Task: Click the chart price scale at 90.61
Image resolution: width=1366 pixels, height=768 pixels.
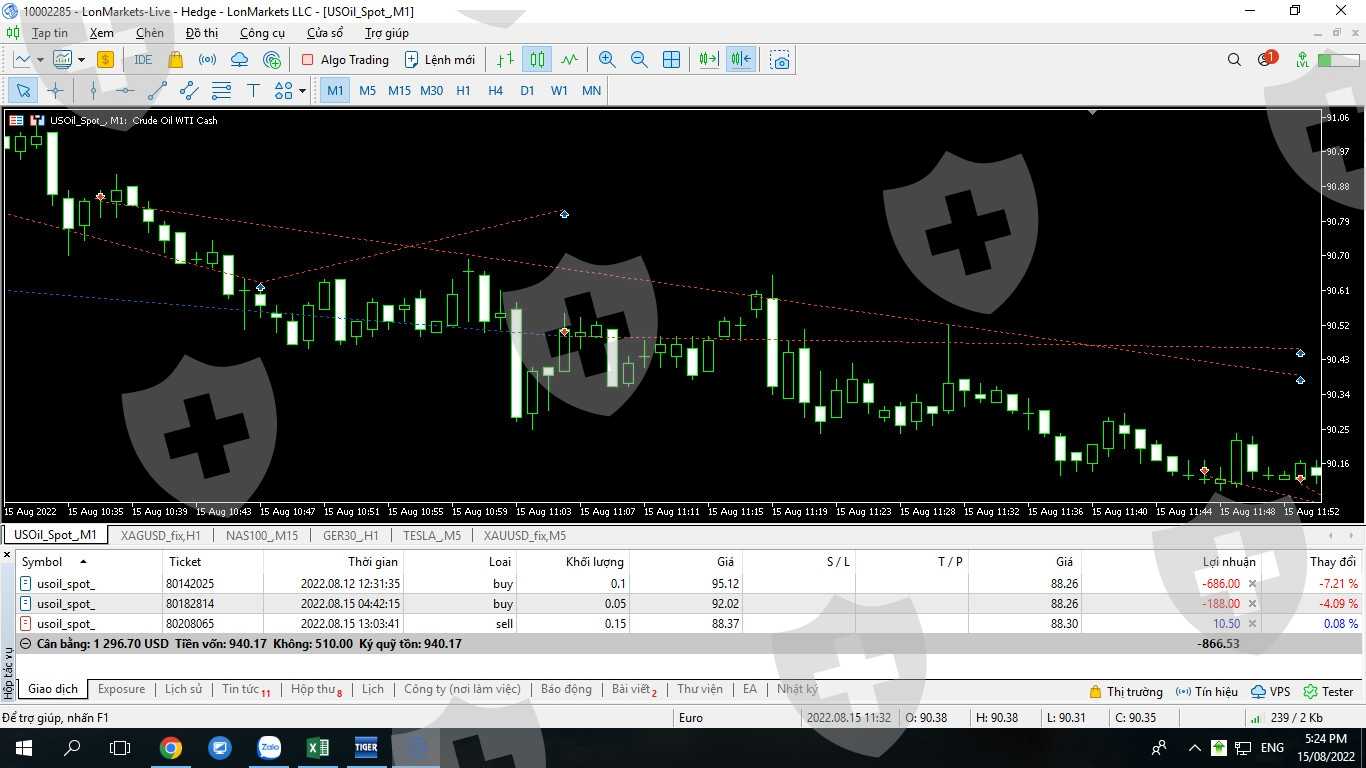Action: pos(1337,290)
